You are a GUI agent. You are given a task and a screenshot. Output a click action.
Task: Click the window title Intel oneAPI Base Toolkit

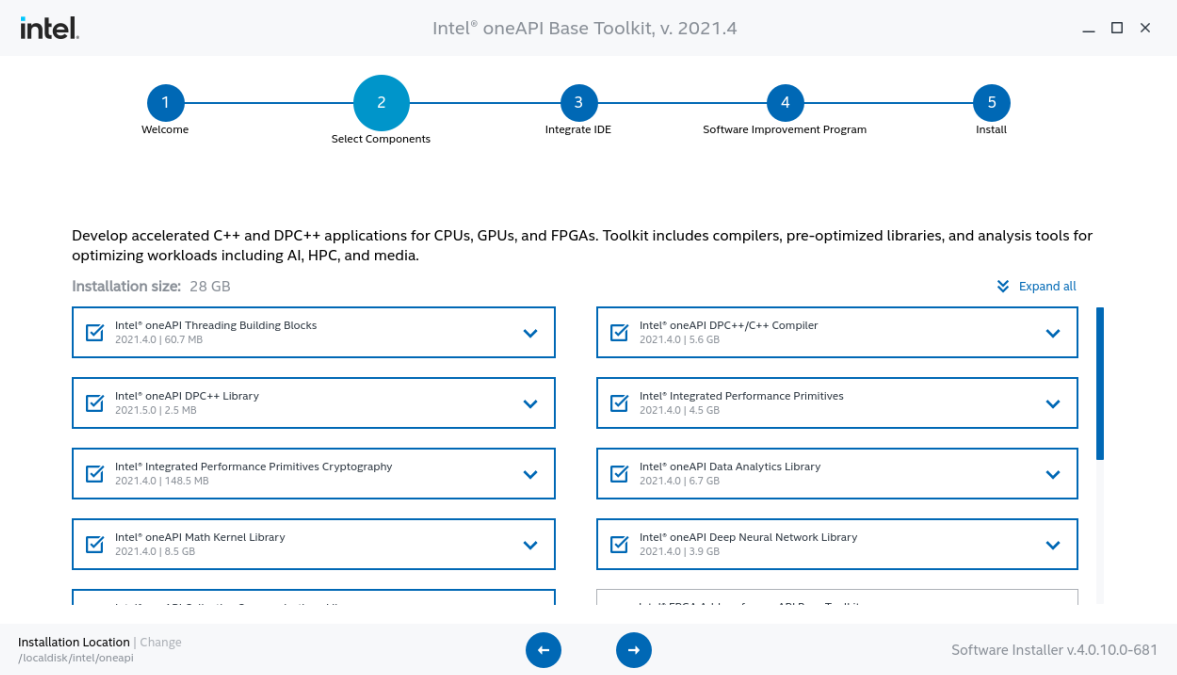[x=585, y=29]
